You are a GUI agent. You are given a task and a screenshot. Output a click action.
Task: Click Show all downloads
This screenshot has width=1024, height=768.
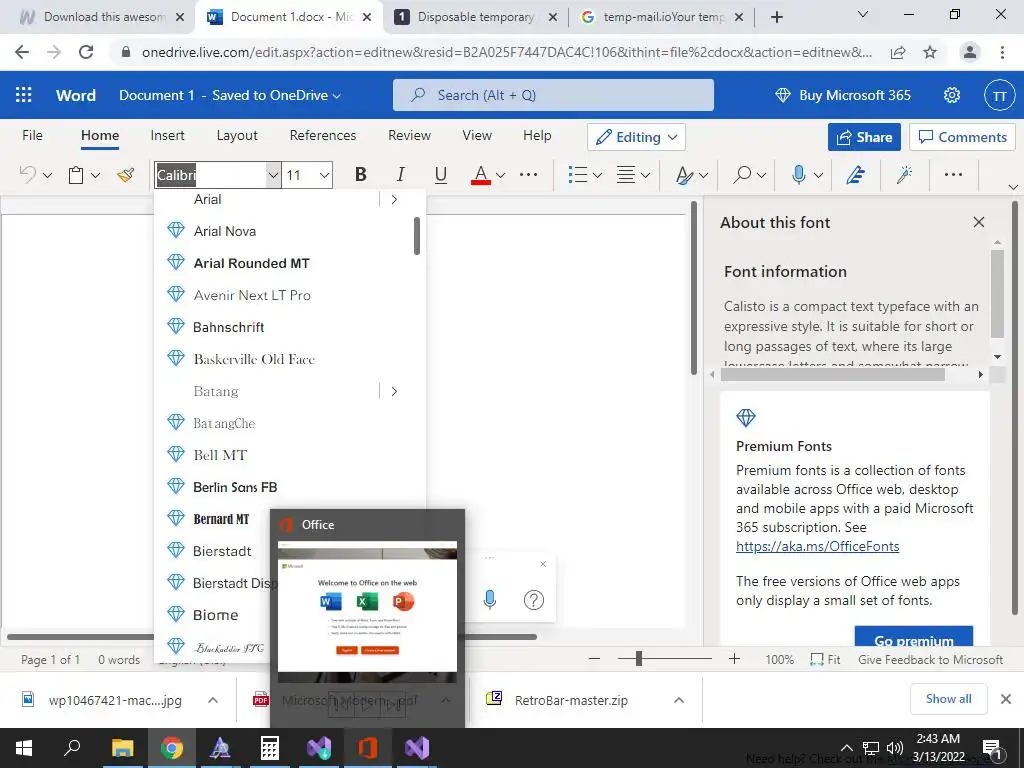(948, 699)
